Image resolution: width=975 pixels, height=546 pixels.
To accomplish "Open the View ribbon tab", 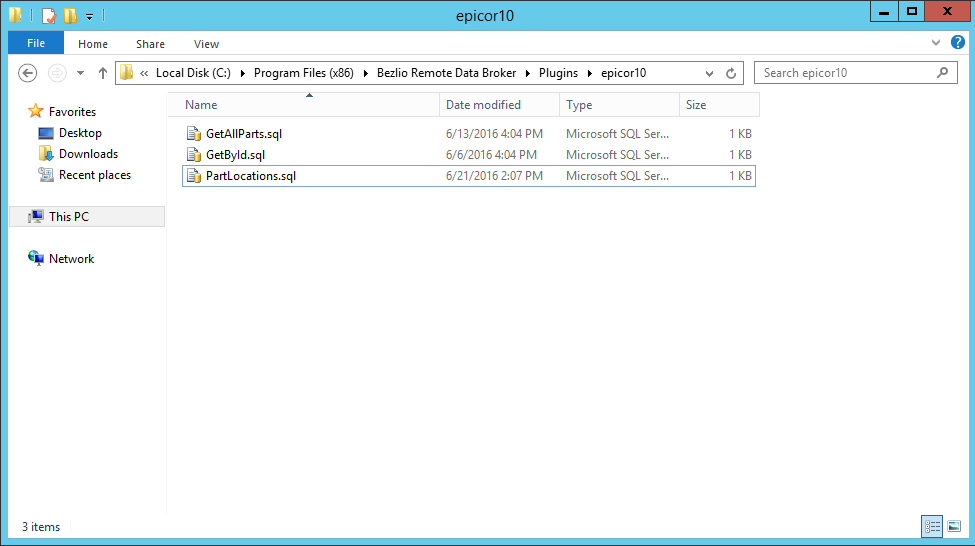I will [206, 44].
